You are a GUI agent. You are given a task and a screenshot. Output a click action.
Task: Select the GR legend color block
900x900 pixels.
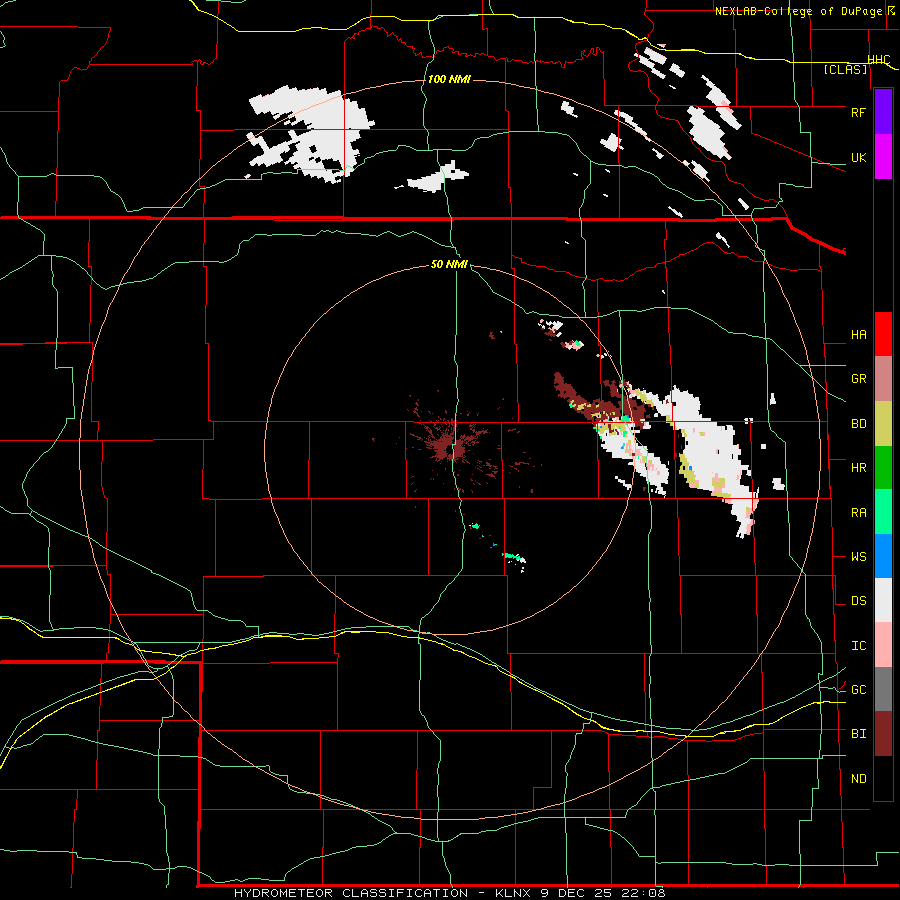(x=883, y=379)
